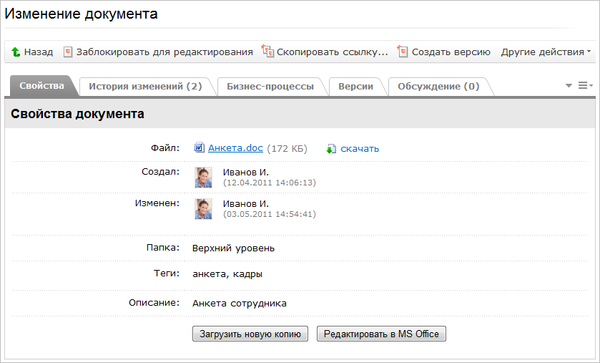The image size is (600, 363).
Task: Click the green Назад arrow icon
Action: [16, 52]
